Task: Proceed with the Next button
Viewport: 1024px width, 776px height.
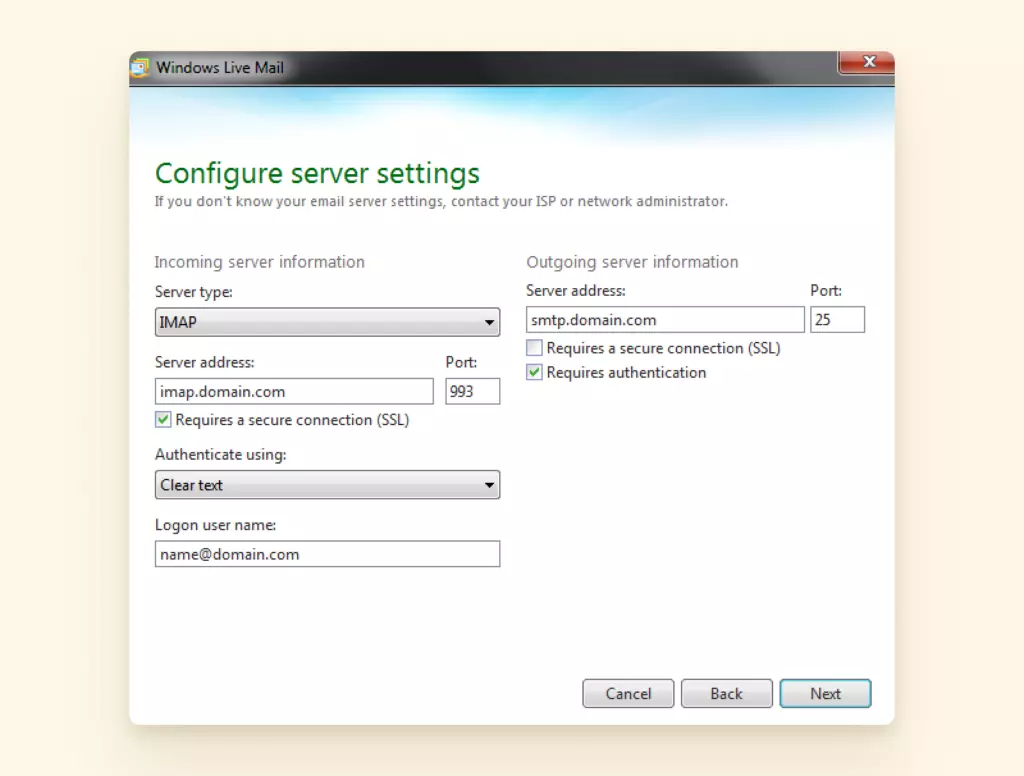Action: 825,694
